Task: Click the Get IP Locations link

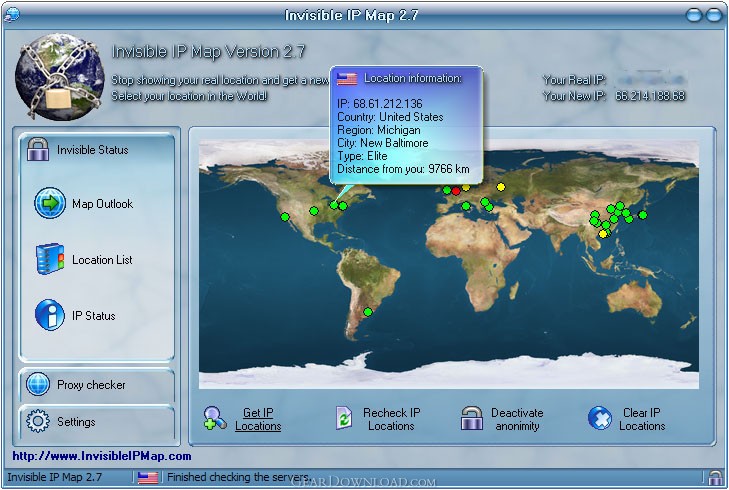Action: coord(258,419)
